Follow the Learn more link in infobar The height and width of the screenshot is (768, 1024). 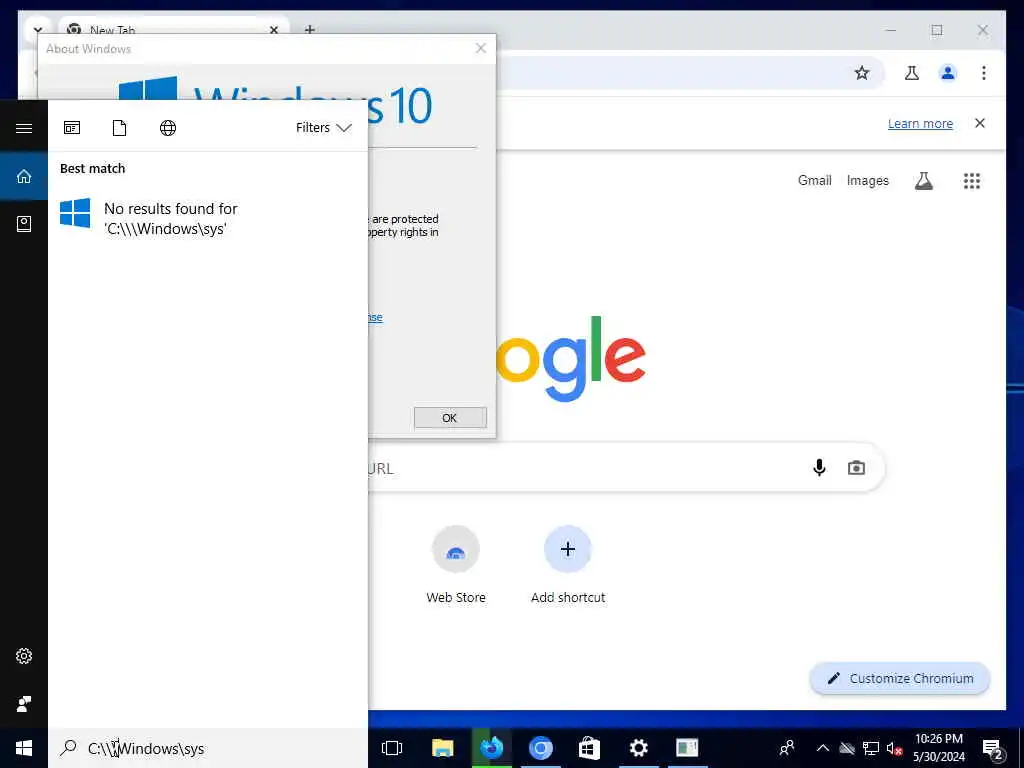(x=920, y=123)
